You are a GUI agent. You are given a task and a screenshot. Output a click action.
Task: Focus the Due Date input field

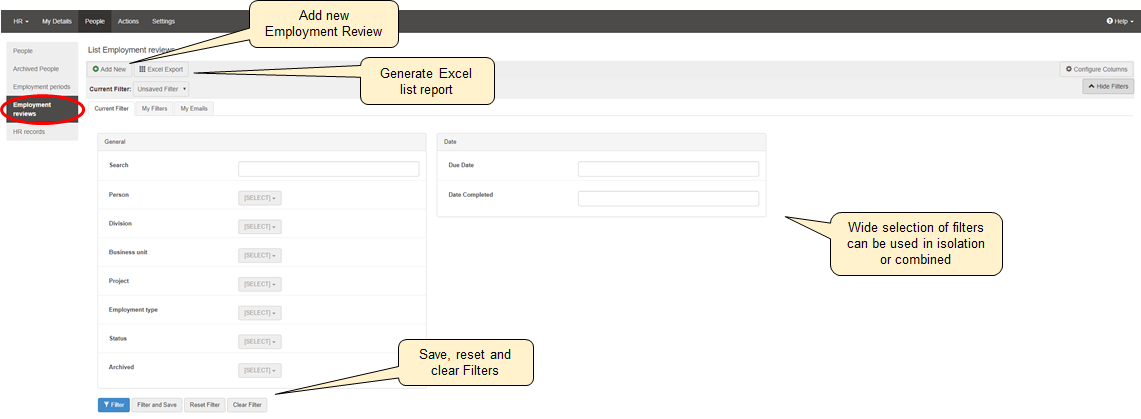pos(668,169)
